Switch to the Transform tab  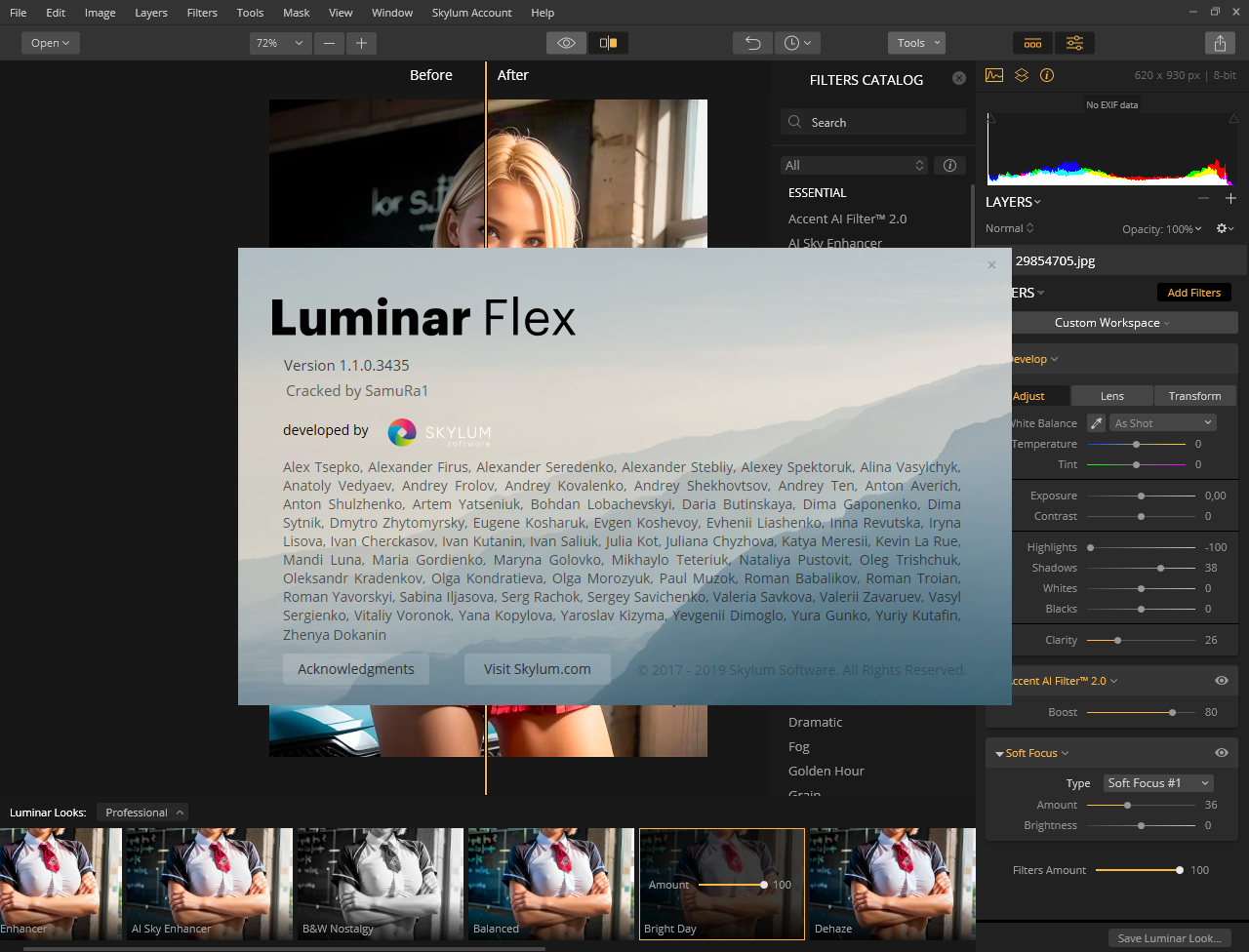click(1194, 396)
